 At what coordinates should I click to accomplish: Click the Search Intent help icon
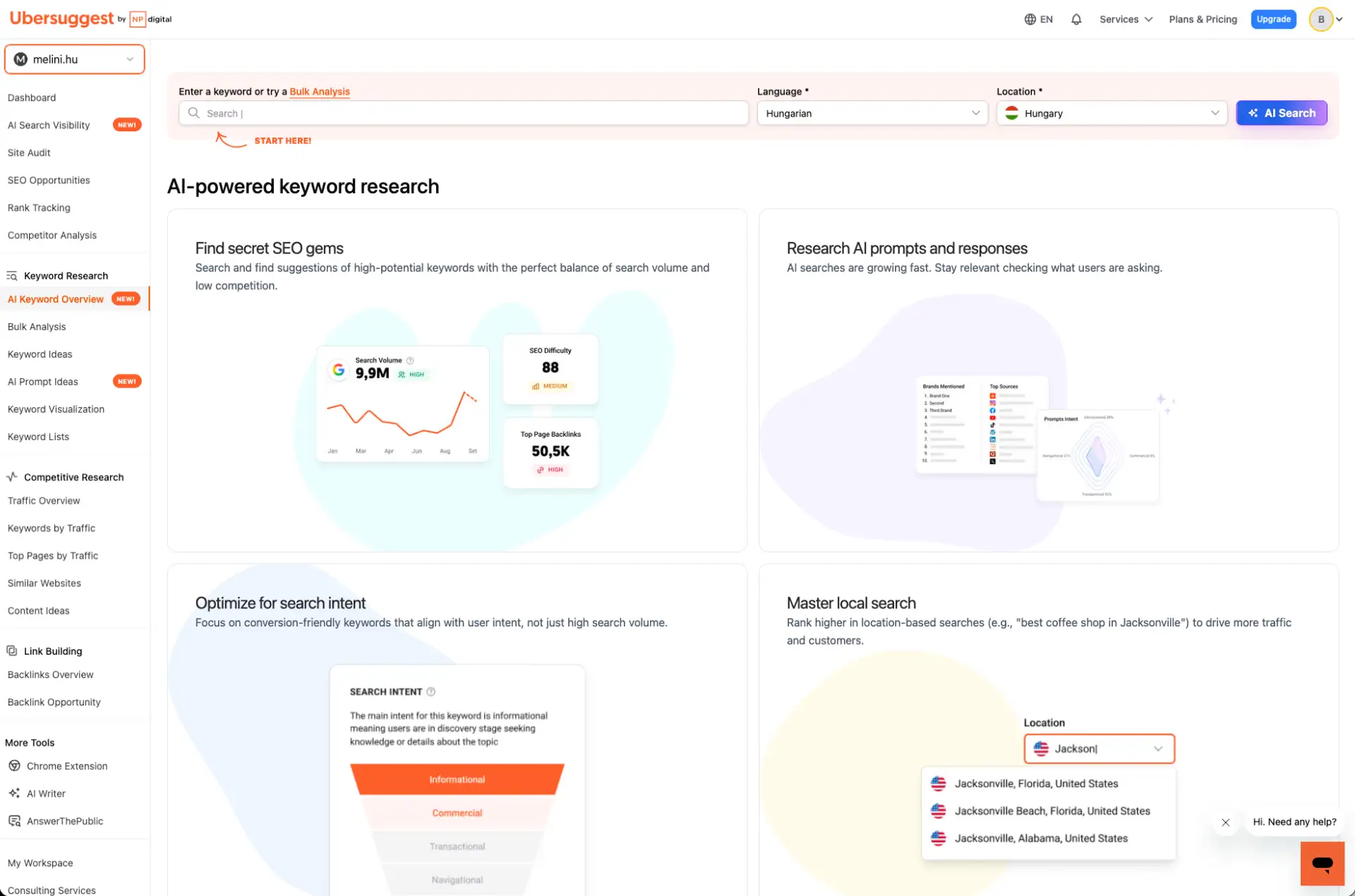pos(431,692)
